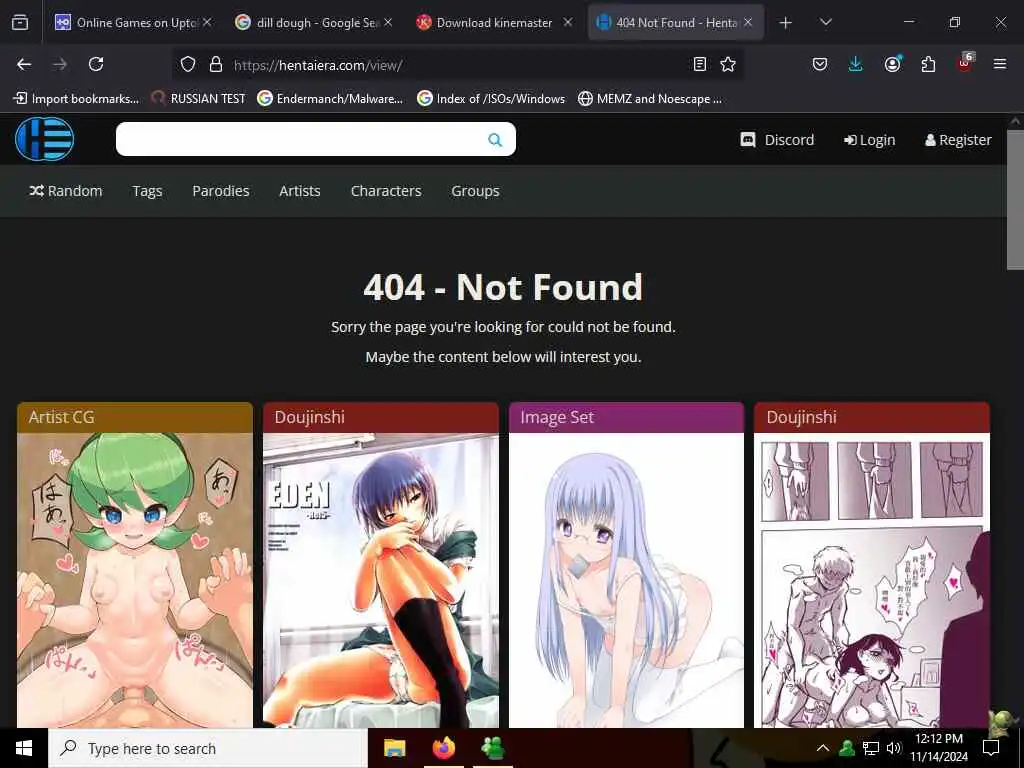Viewport: 1024px width, 768px height.
Task: Submit search with the magnifier icon
Action: [x=495, y=140]
